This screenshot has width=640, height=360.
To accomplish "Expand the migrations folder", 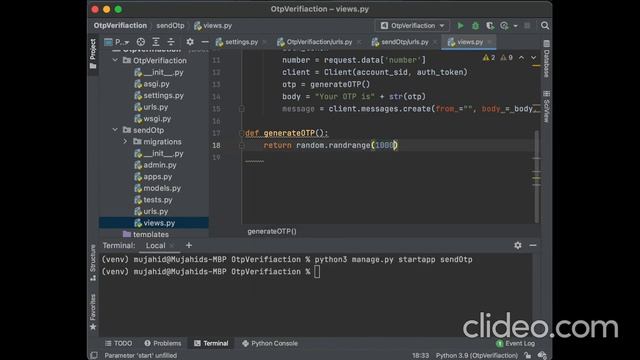I will [125, 141].
